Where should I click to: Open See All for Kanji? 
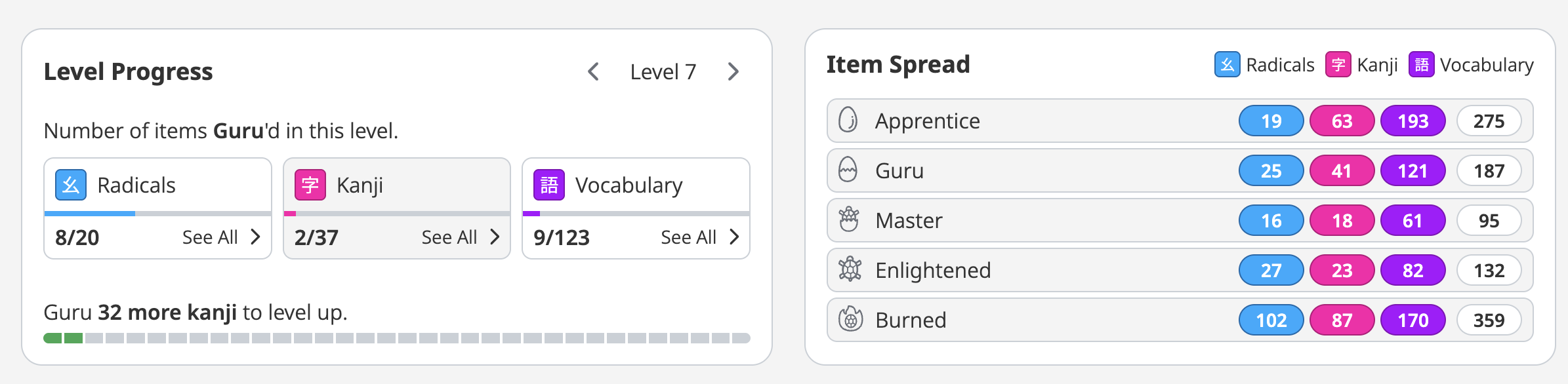tap(460, 237)
